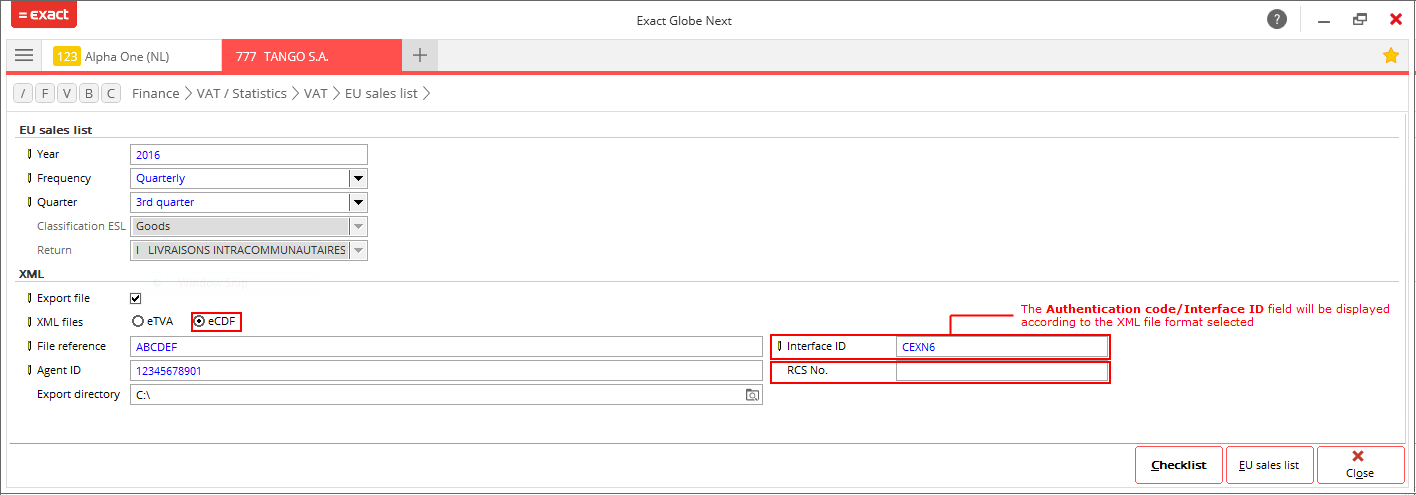Click the Agent ID field

pyautogui.click(x=446, y=370)
